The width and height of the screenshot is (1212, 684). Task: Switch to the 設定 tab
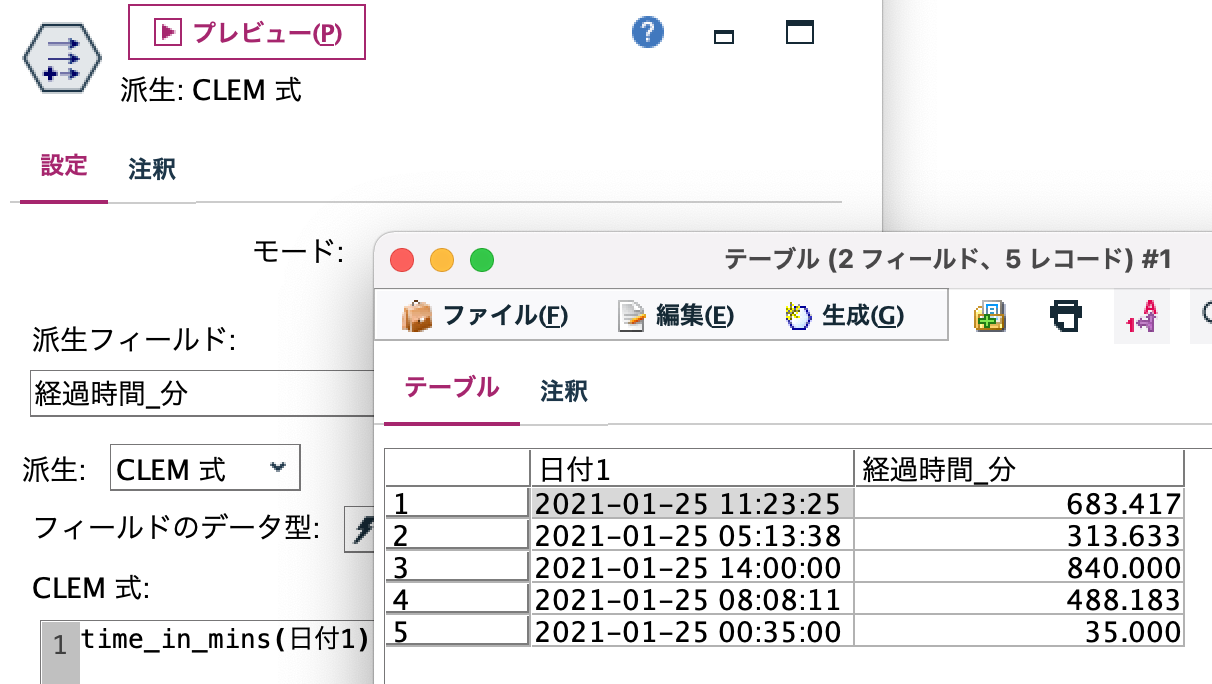(x=63, y=168)
